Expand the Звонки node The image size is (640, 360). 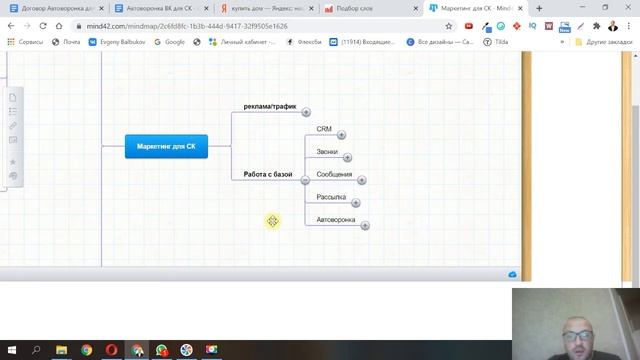[347, 157]
